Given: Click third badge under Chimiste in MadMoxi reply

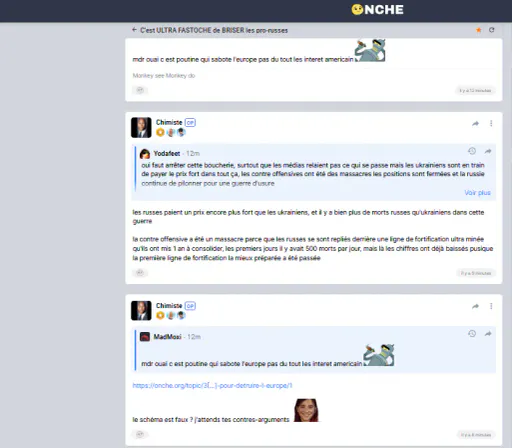Looking at the screenshot, I should point(181,315).
